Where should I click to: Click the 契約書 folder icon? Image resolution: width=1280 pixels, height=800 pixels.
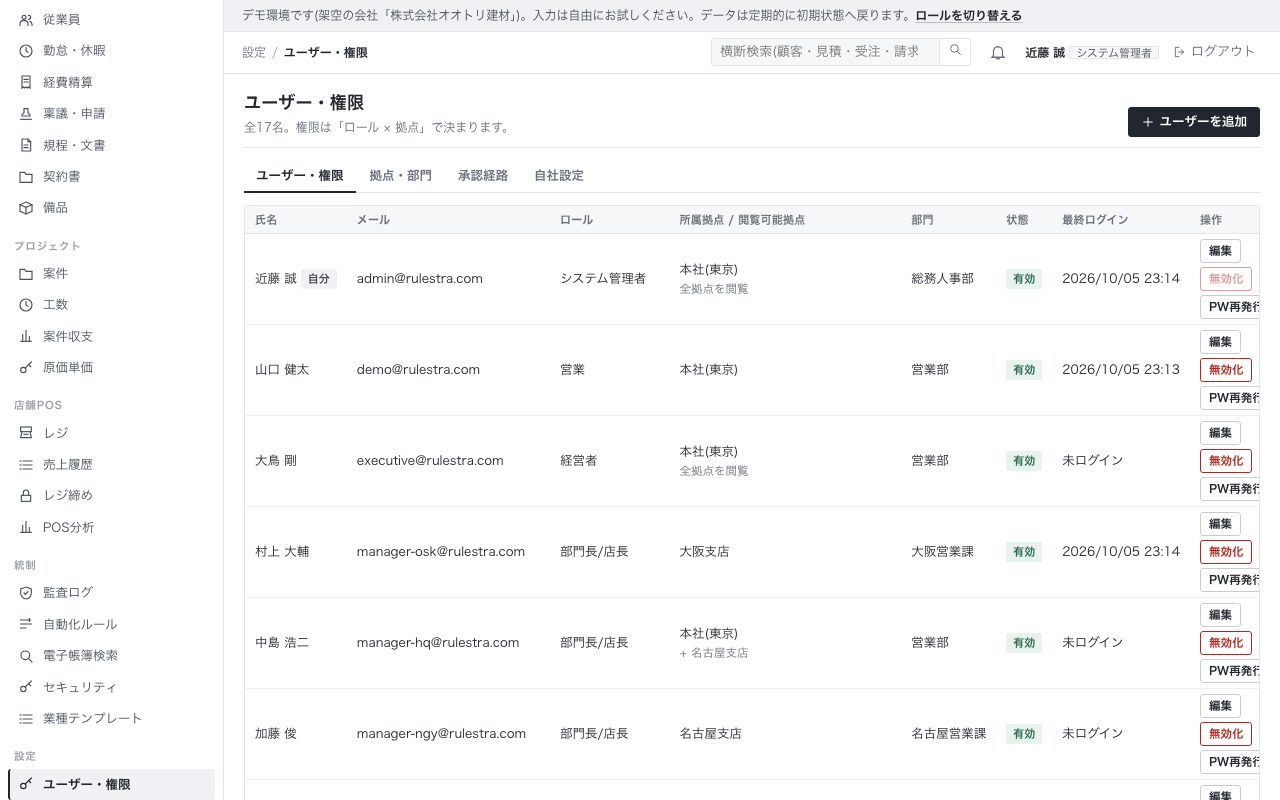pyautogui.click(x=26, y=176)
